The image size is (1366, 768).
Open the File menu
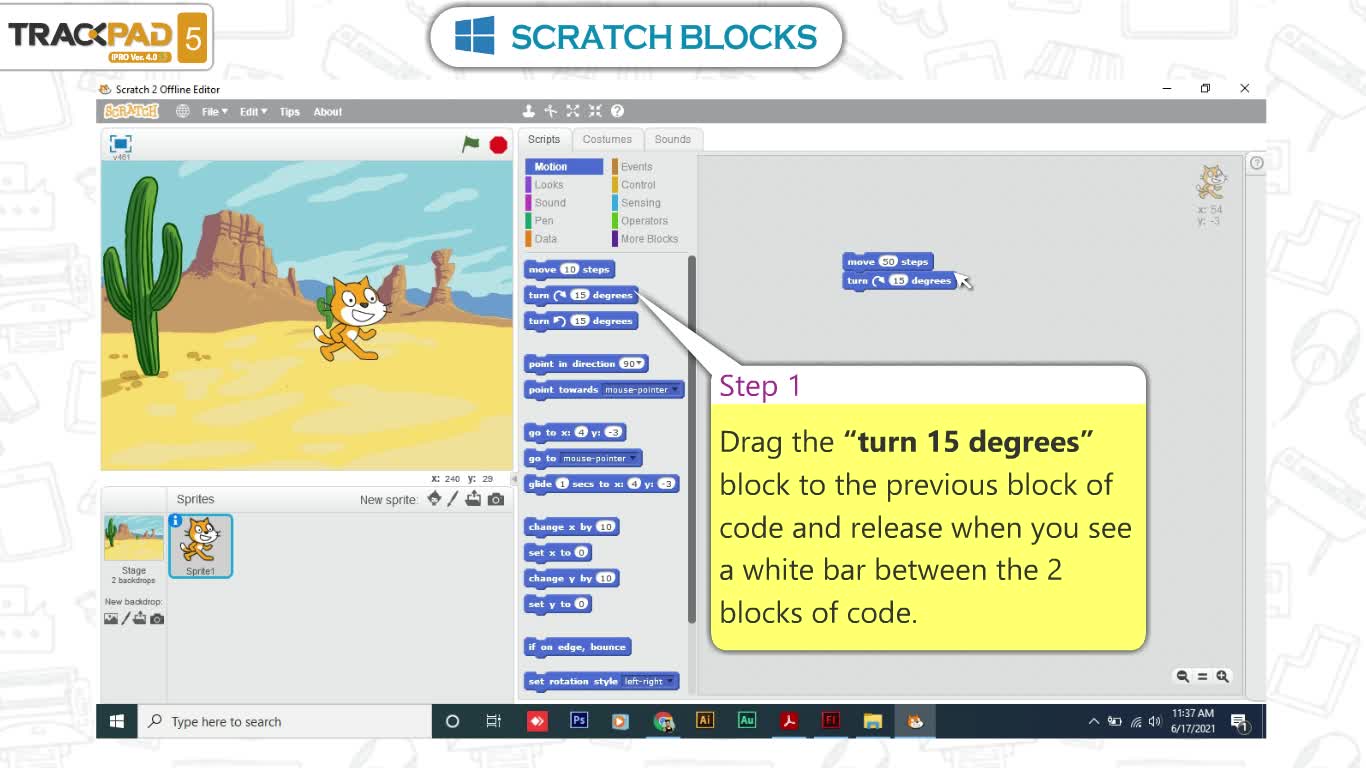click(214, 111)
